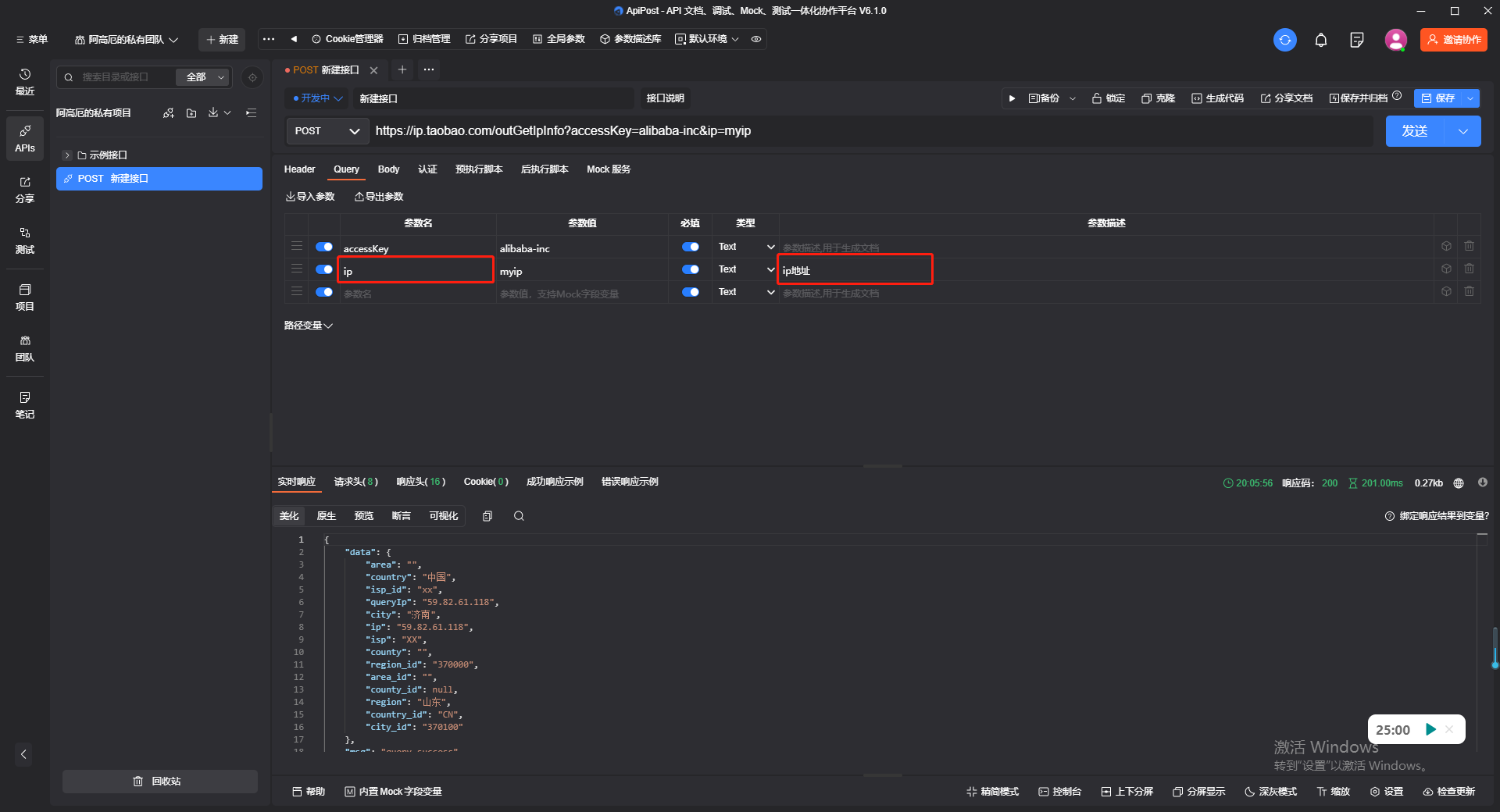The width and height of the screenshot is (1500, 812).
Task: Click the project collaborators icon
Action: [169, 113]
